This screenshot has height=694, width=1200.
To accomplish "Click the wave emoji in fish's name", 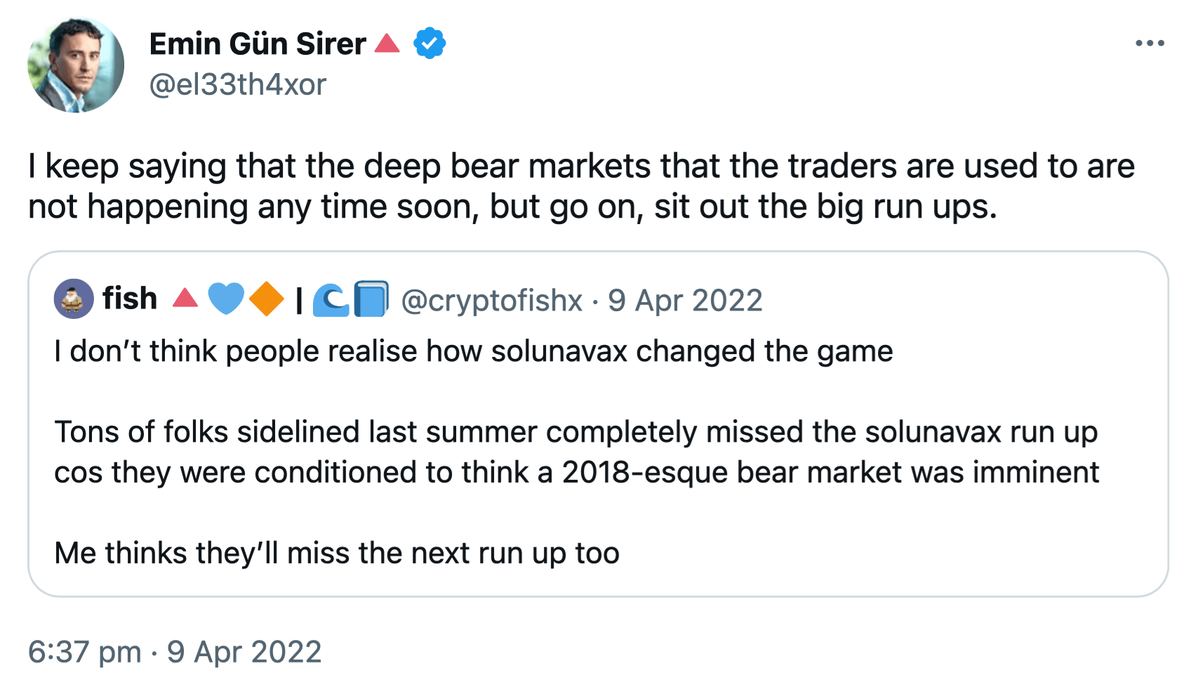I will [x=329, y=299].
